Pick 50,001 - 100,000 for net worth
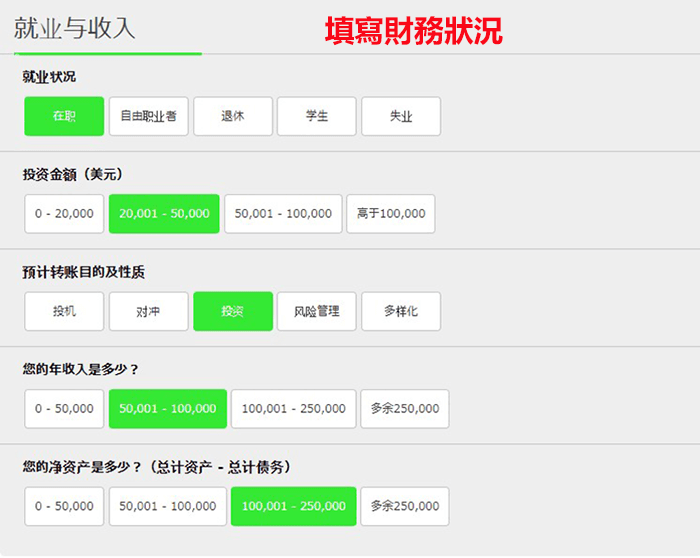Screen dimensions: 700x558 tap(167, 506)
